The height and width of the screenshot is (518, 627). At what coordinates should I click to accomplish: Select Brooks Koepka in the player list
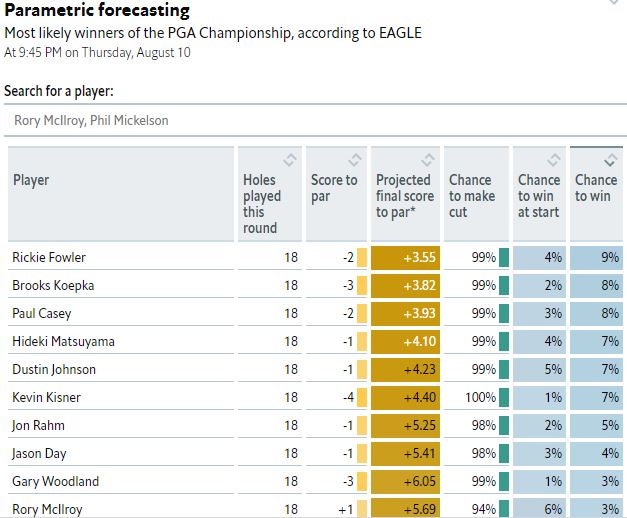53,286
